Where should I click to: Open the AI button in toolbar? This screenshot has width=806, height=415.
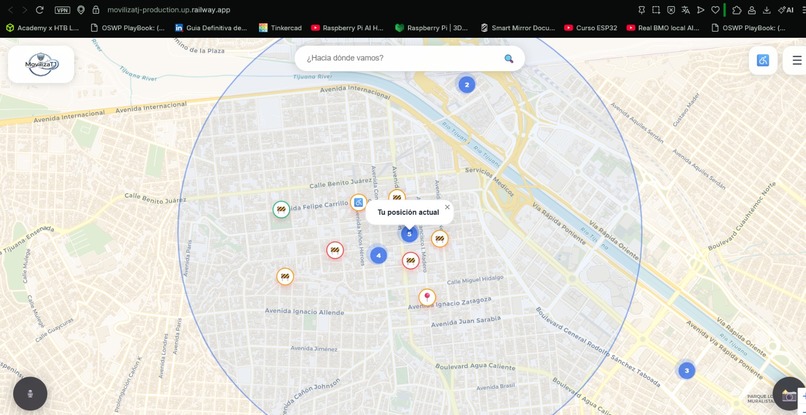(x=785, y=10)
